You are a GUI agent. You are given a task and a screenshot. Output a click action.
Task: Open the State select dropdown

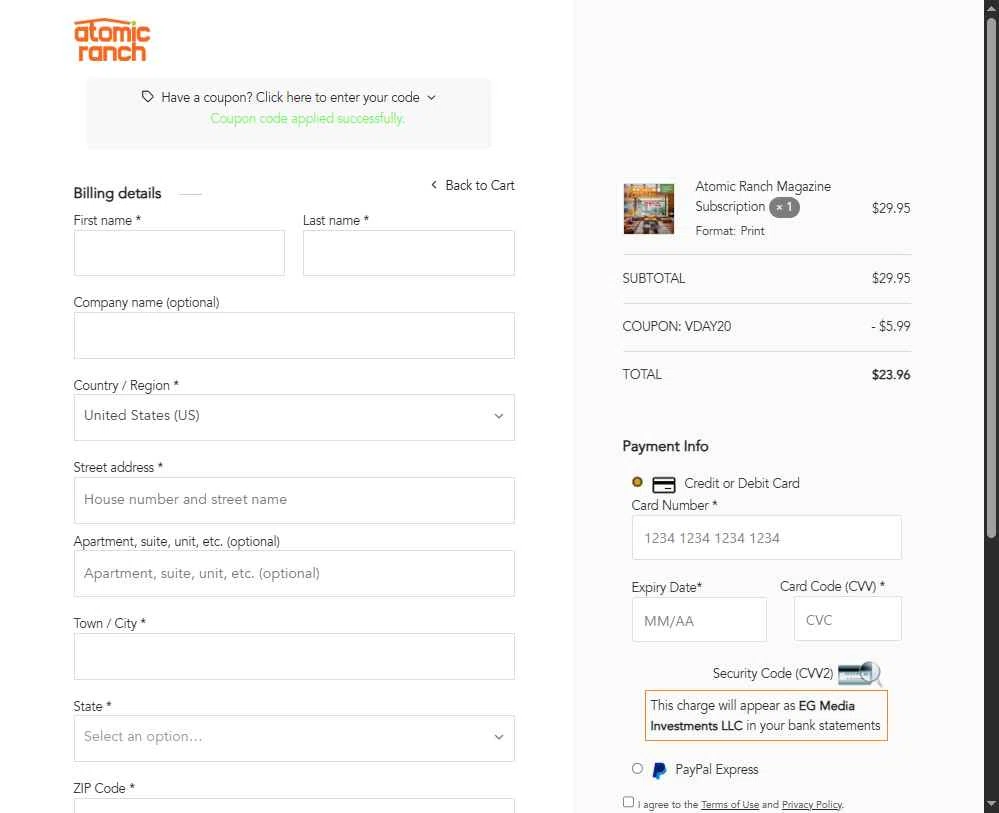point(294,738)
